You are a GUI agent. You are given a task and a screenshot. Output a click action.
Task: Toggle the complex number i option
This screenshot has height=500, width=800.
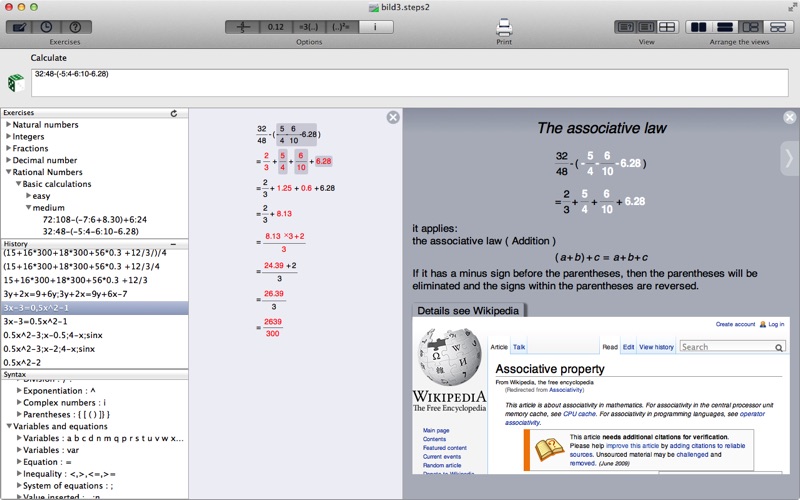click(376, 27)
